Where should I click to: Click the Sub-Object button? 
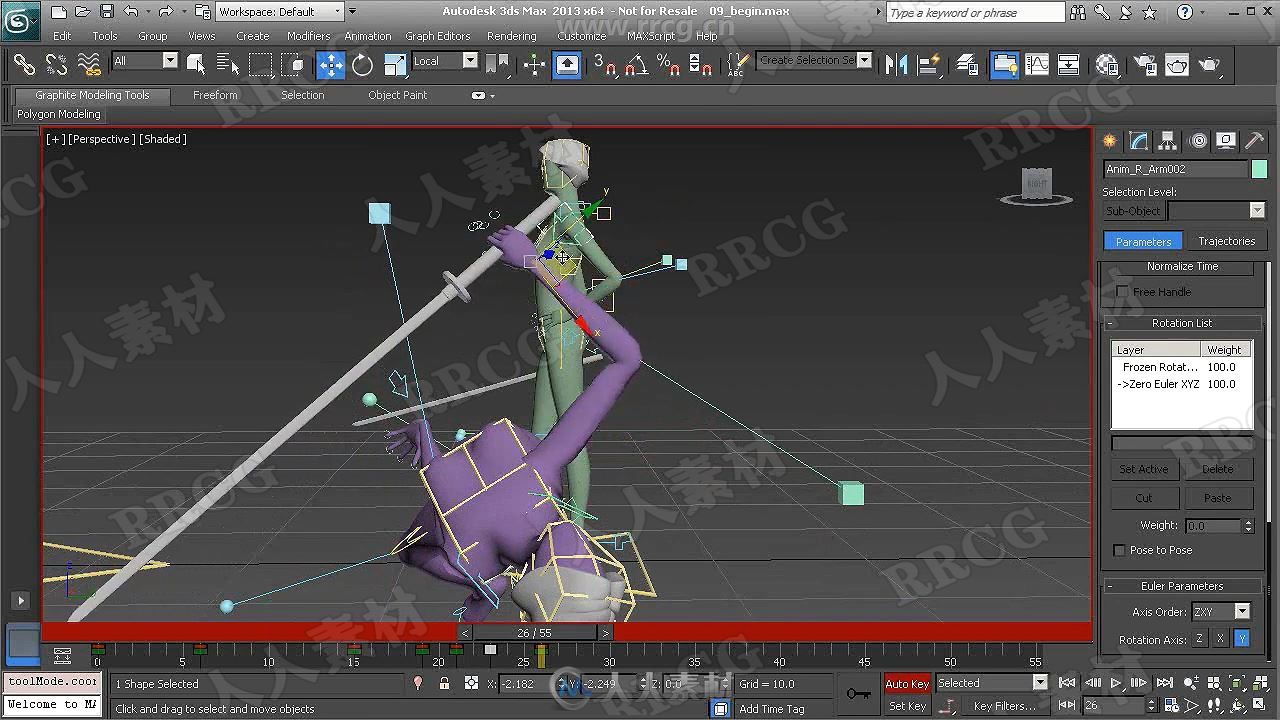pyautogui.click(x=1133, y=210)
